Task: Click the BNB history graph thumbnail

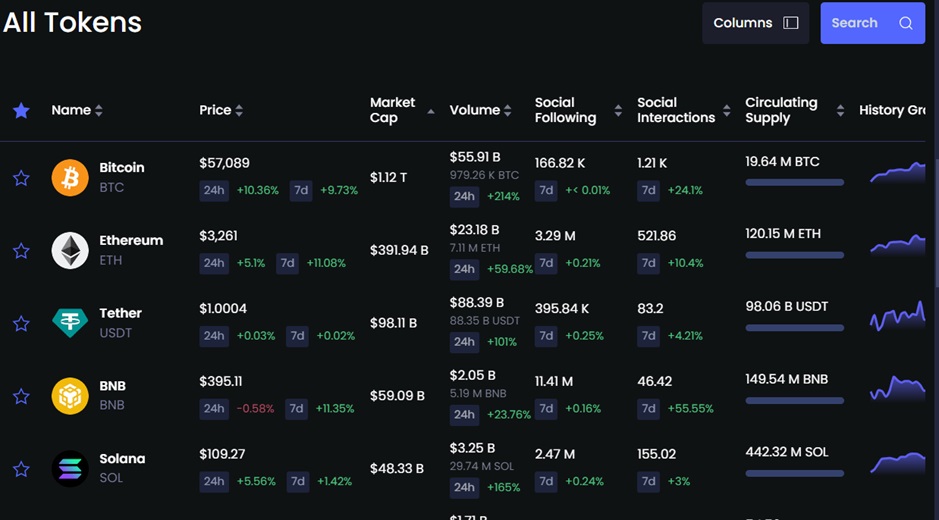Action: pos(897,388)
